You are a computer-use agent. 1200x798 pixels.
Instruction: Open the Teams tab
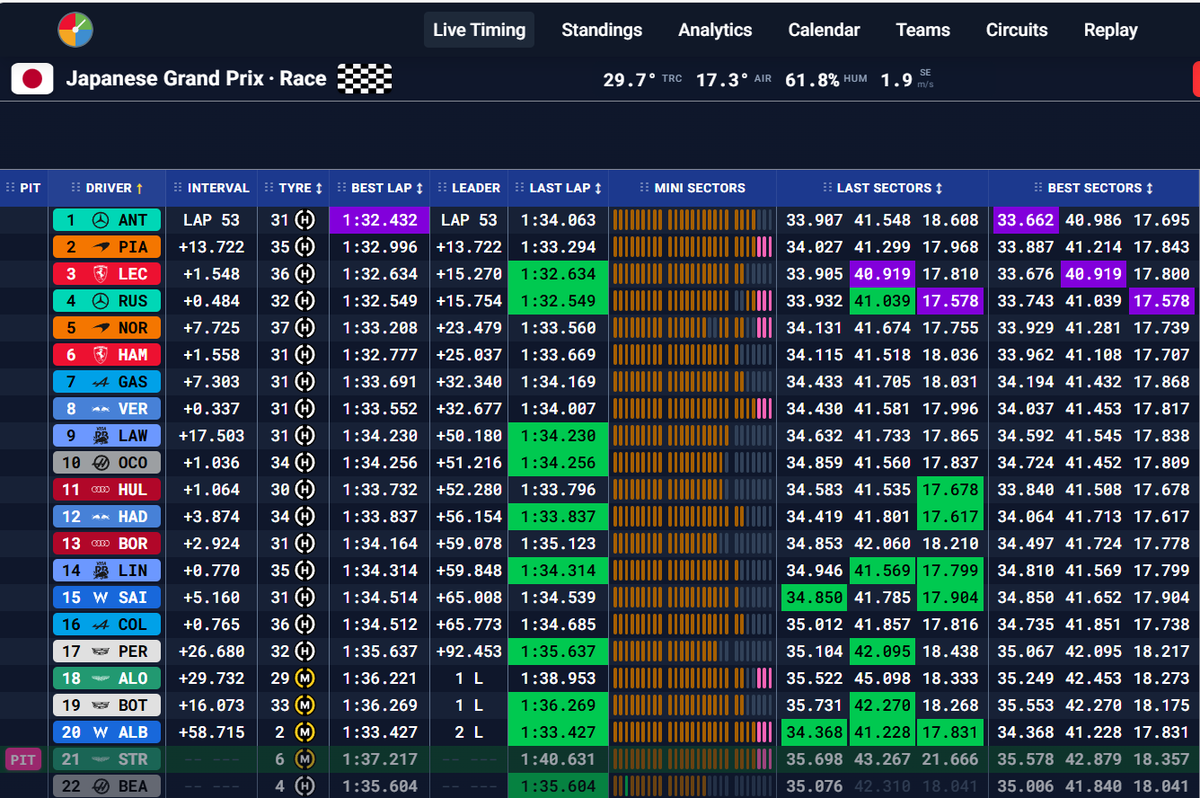point(923,30)
